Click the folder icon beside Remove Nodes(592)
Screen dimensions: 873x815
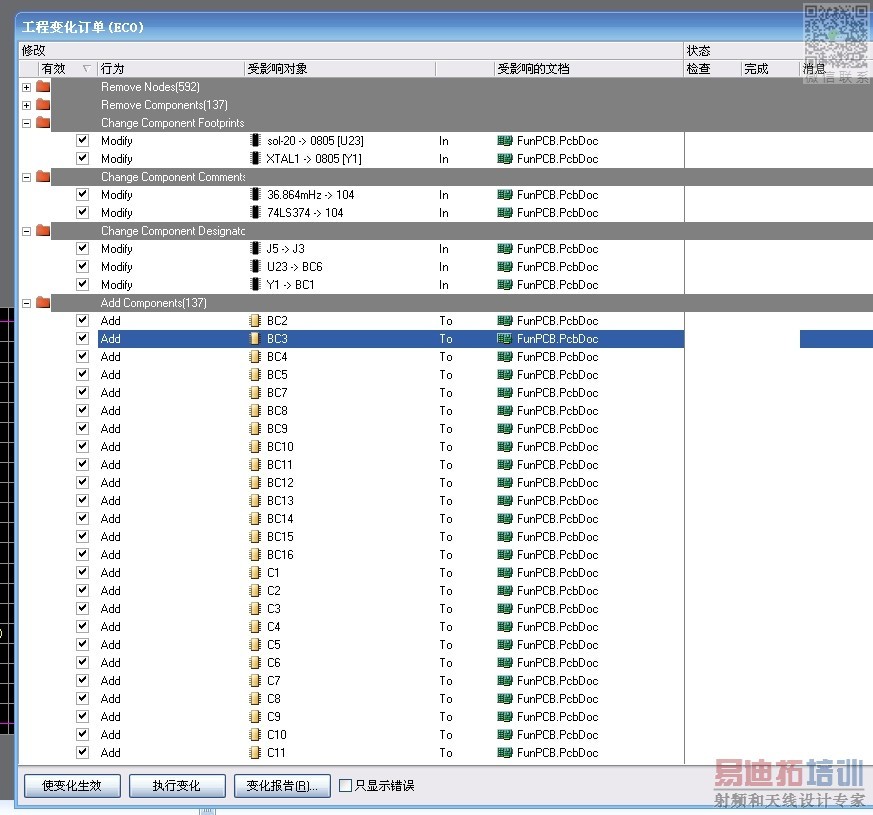(43, 87)
